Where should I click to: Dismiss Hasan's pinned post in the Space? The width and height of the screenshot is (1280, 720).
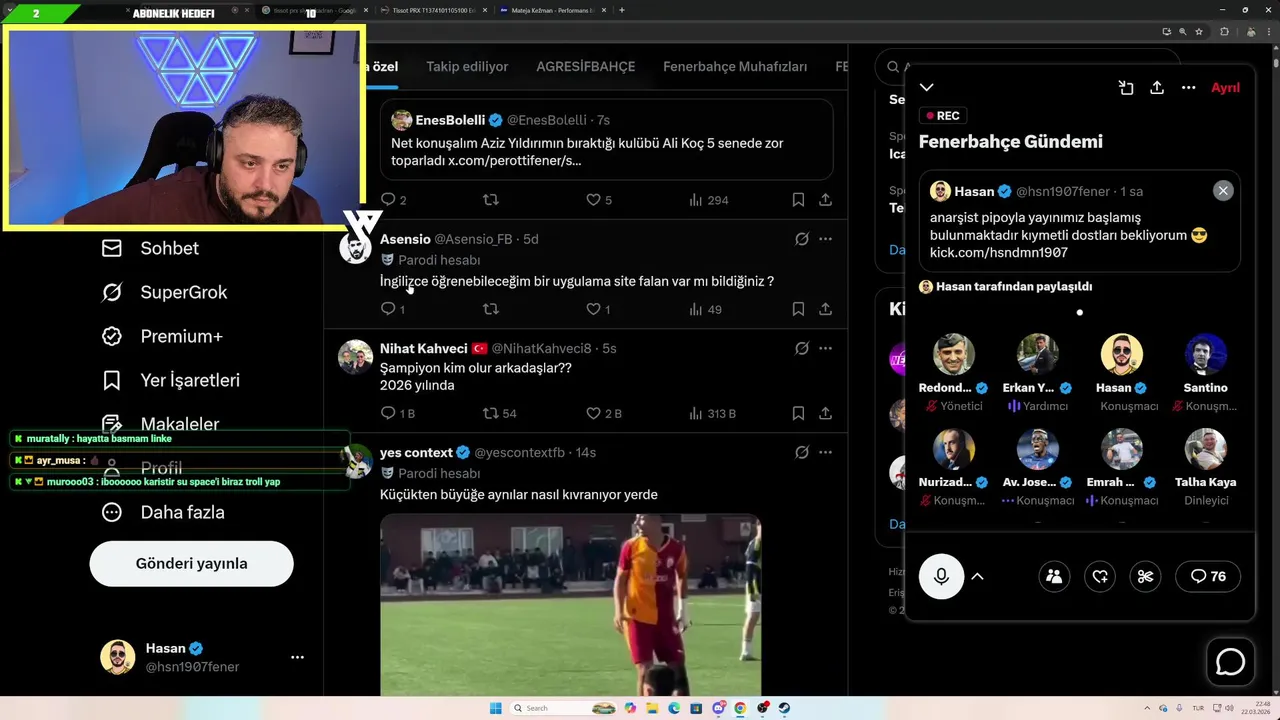point(1223,191)
